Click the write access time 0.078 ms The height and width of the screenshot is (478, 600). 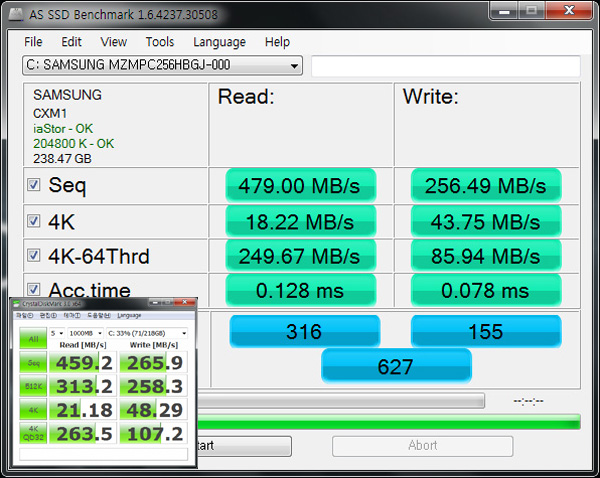coord(486,290)
